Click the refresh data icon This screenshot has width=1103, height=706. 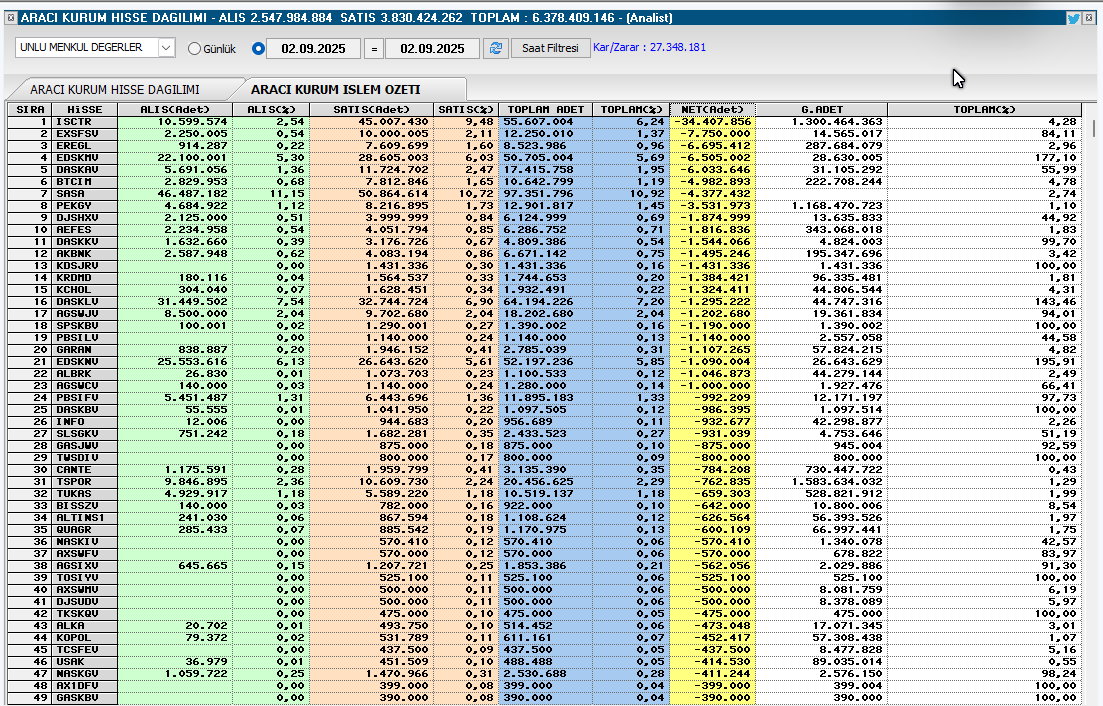pyautogui.click(x=496, y=48)
